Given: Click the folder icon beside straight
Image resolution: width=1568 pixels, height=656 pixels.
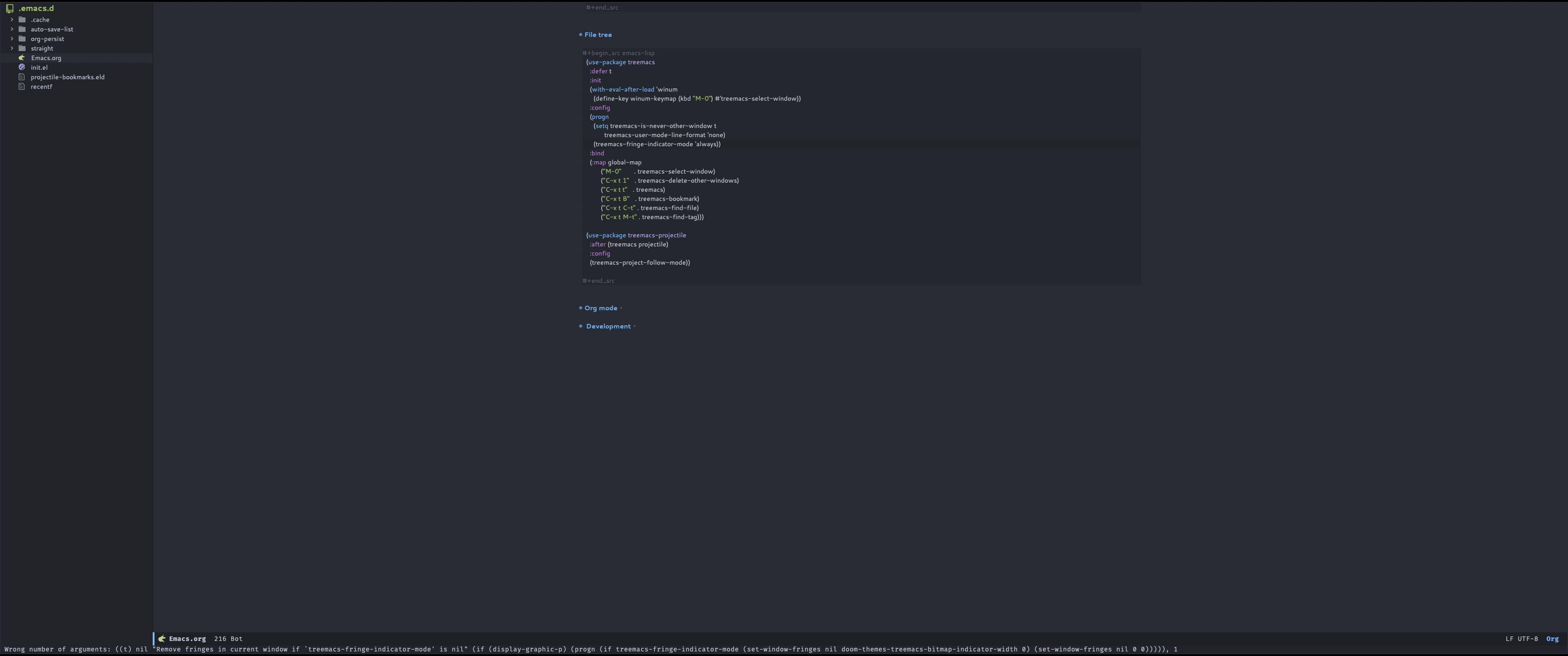Looking at the screenshot, I should [22, 48].
